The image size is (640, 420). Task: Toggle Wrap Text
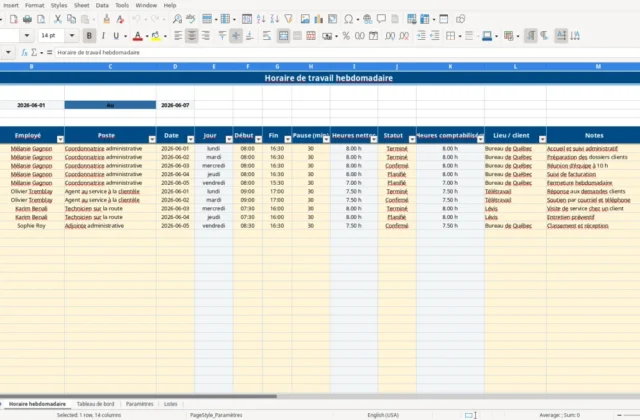click(267, 36)
